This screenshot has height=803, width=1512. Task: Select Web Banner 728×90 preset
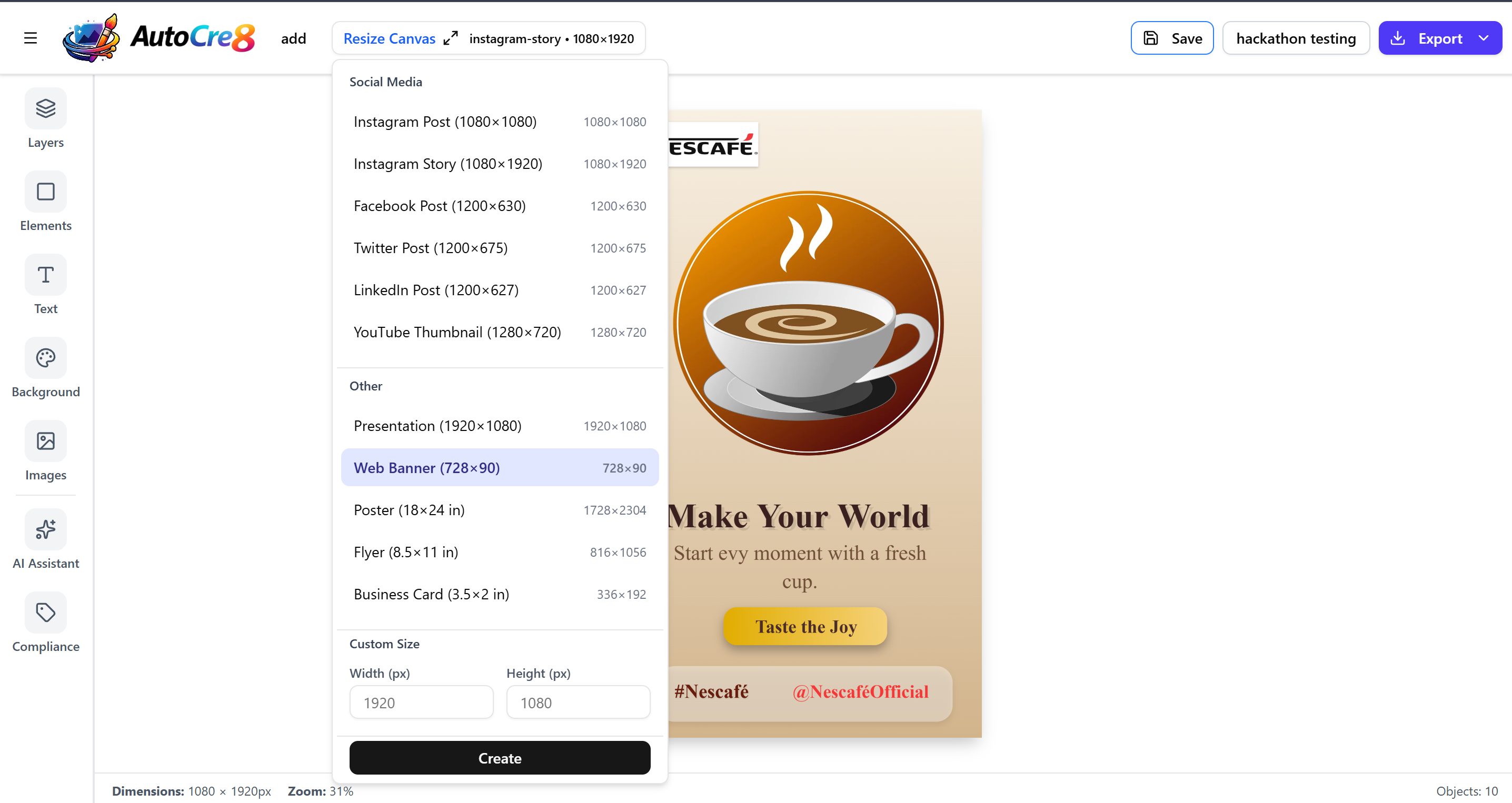[500, 468]
